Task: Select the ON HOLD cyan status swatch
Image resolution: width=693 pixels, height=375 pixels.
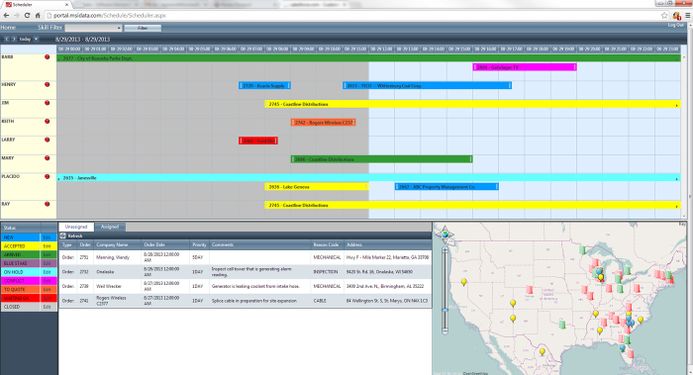Action: pos(21,272)
